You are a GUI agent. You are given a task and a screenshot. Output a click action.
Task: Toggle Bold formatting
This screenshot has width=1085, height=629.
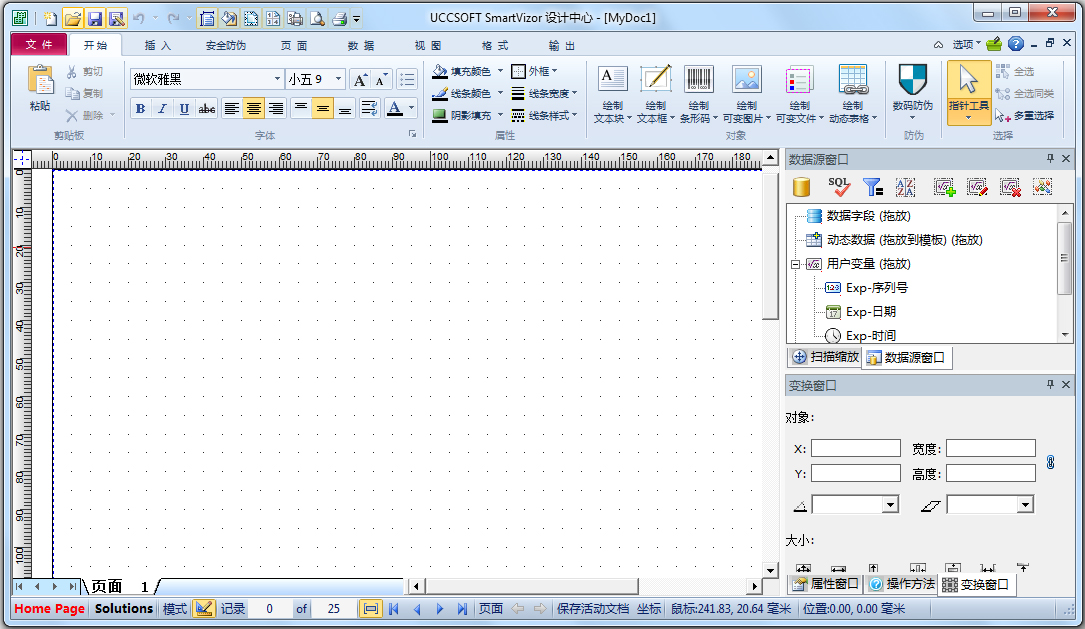click(140, 109)
